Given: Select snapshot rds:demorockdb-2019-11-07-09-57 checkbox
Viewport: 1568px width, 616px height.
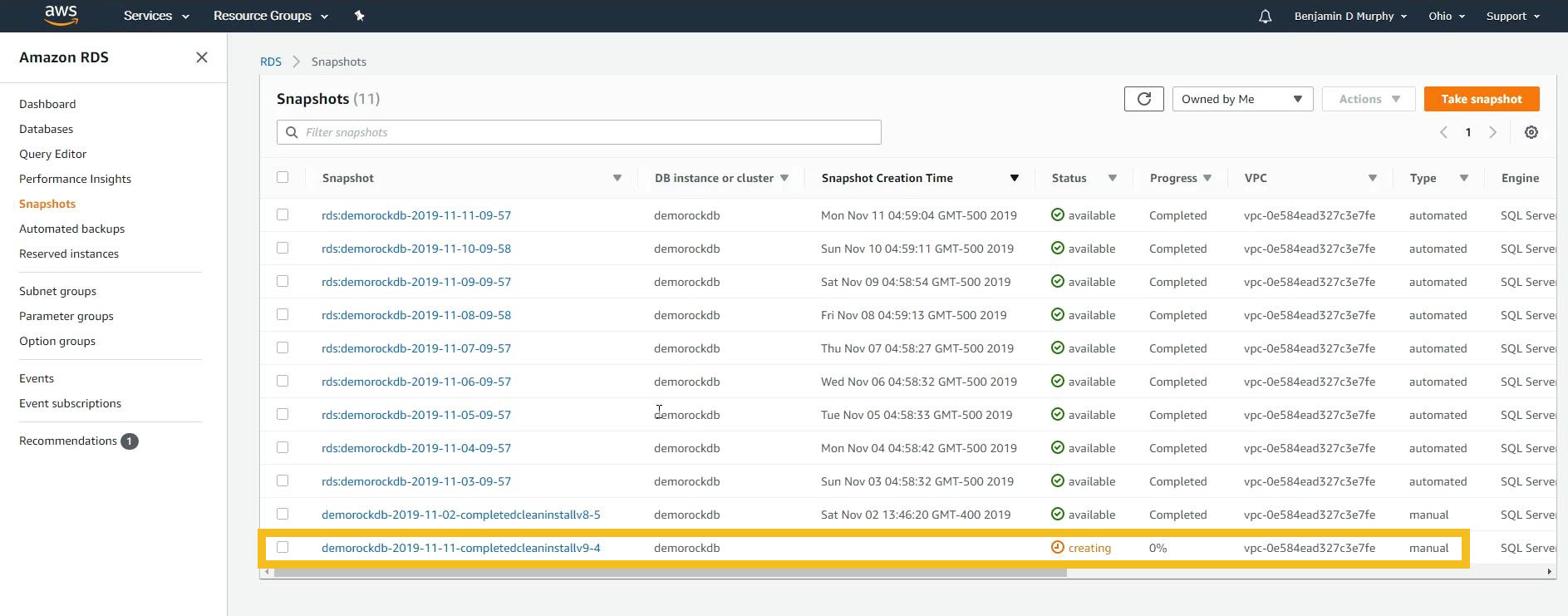Looking at the screenshot, I should click(283, 347).
